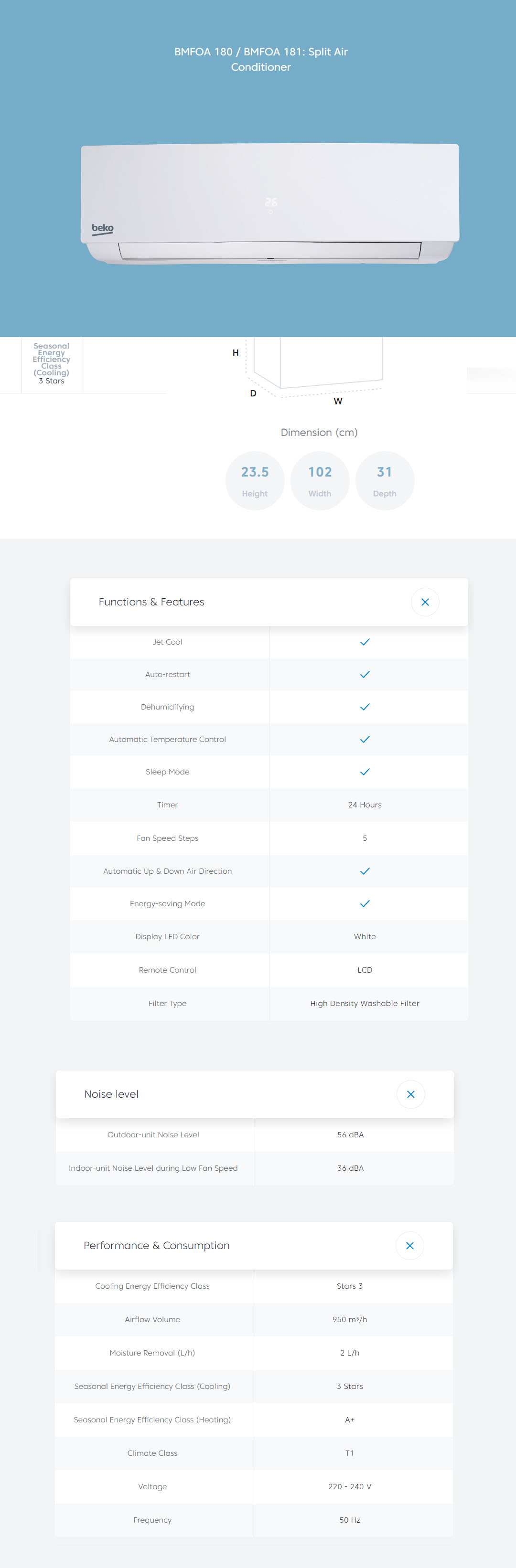Click the Energy-saving Mode checkmark icon

pos(365,903)
